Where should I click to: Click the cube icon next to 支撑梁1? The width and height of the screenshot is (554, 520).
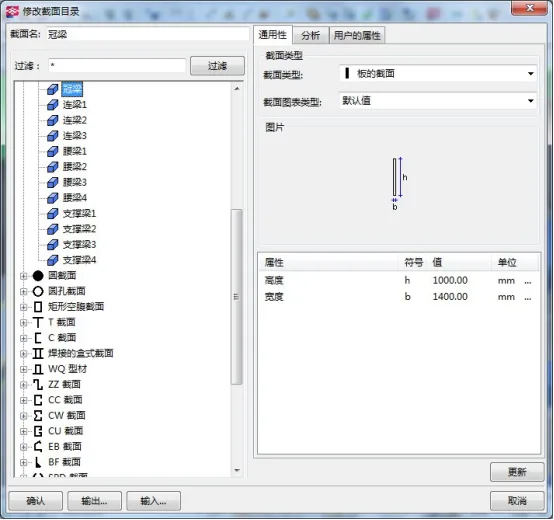(x=53, y=214)
